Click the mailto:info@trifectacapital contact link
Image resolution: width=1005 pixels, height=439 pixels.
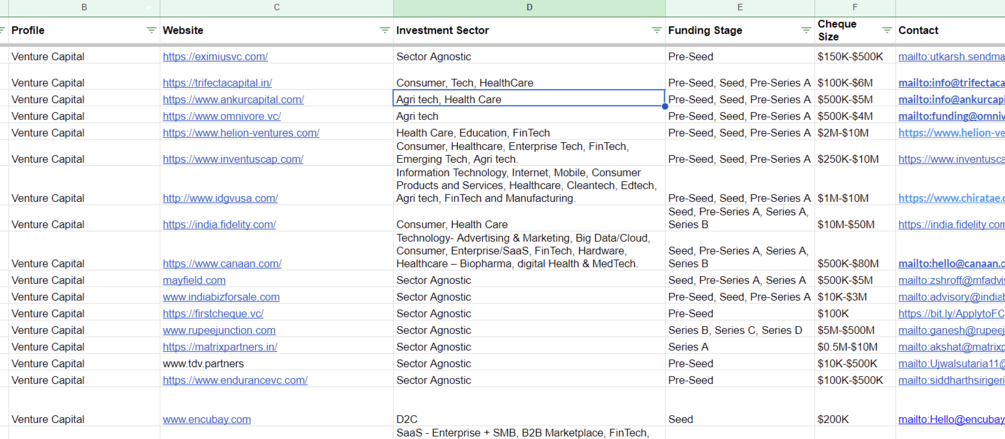[x=950, y=83]
